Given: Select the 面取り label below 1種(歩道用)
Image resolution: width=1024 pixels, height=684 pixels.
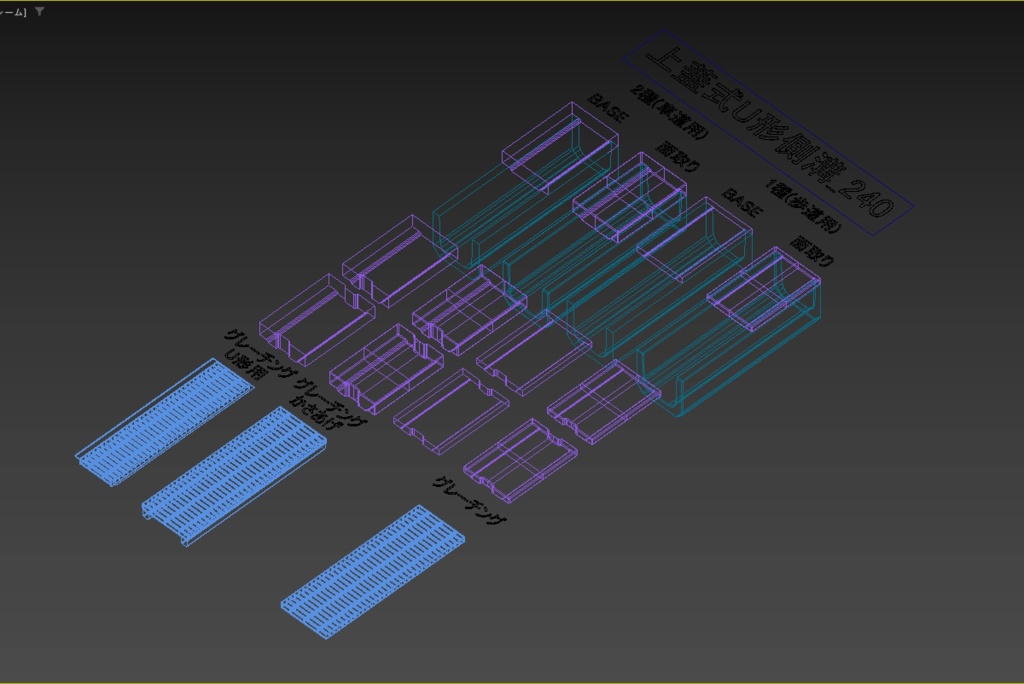Looking at the screenshot, I should (812, 252).
